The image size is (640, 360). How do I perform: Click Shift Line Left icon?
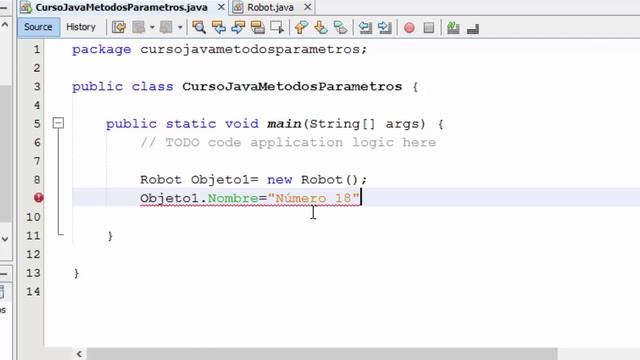(x=365, y=27)
